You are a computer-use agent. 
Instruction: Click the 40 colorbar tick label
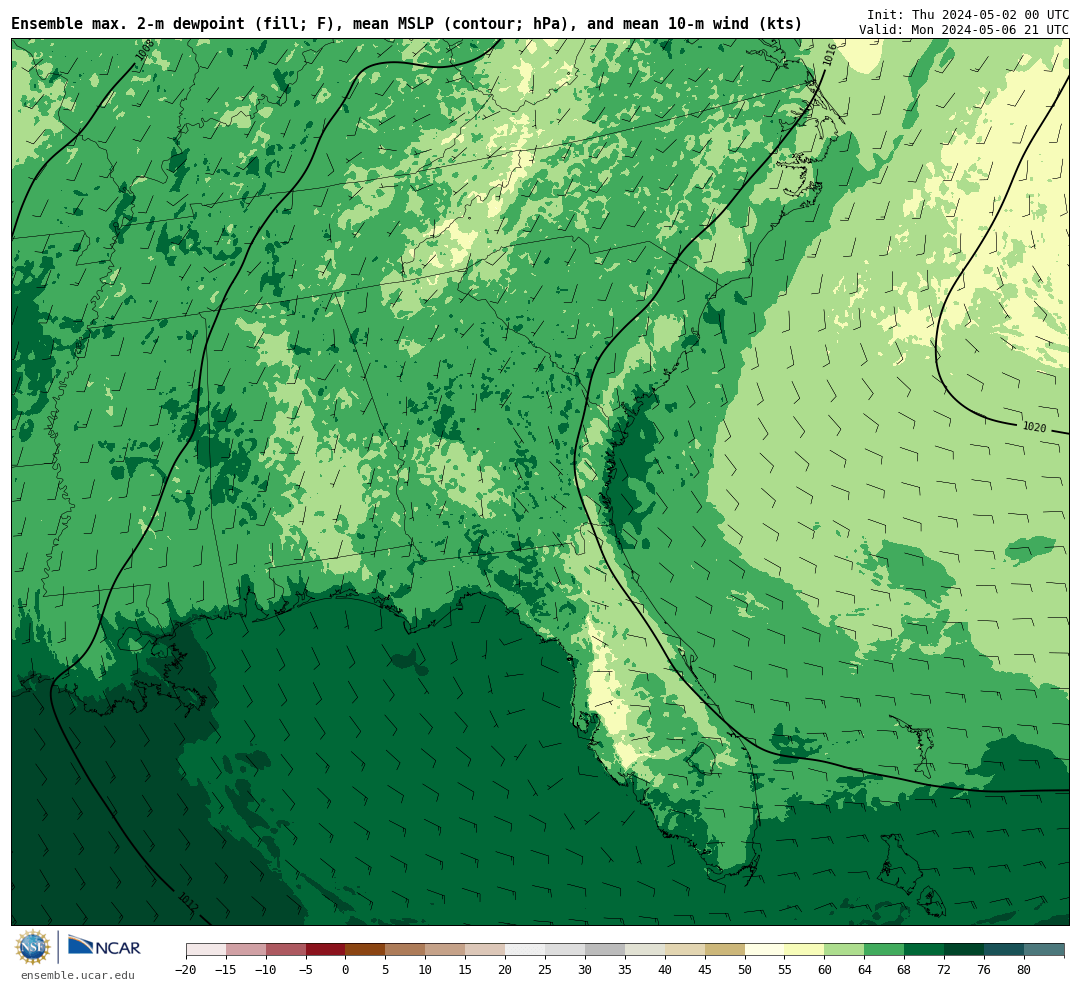coord(665,970)
